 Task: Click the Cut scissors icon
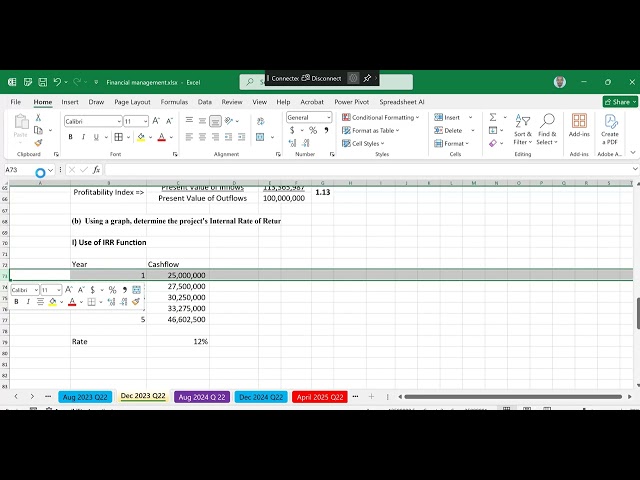click(x=38, y=118)
